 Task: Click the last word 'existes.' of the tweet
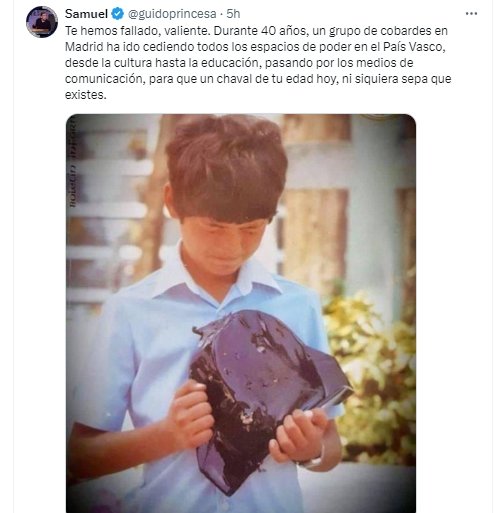coord(86,95)
